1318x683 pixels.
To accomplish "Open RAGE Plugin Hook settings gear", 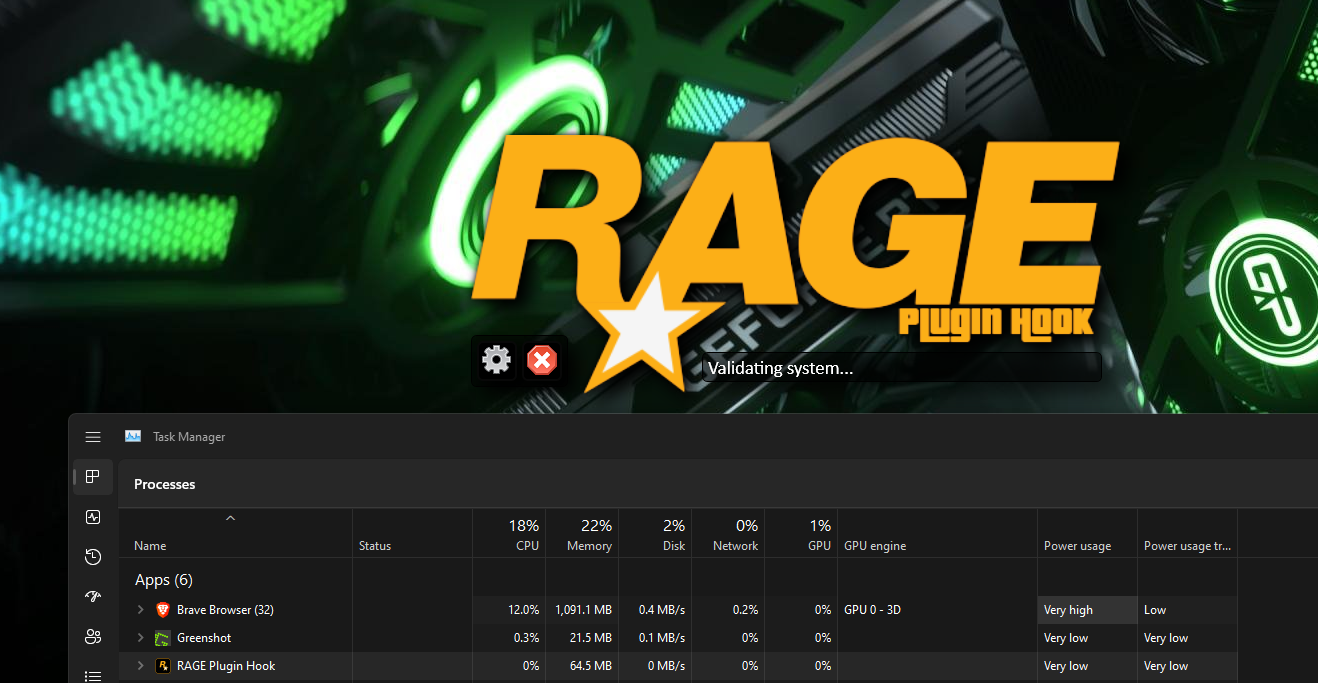I will pos(496,360).
